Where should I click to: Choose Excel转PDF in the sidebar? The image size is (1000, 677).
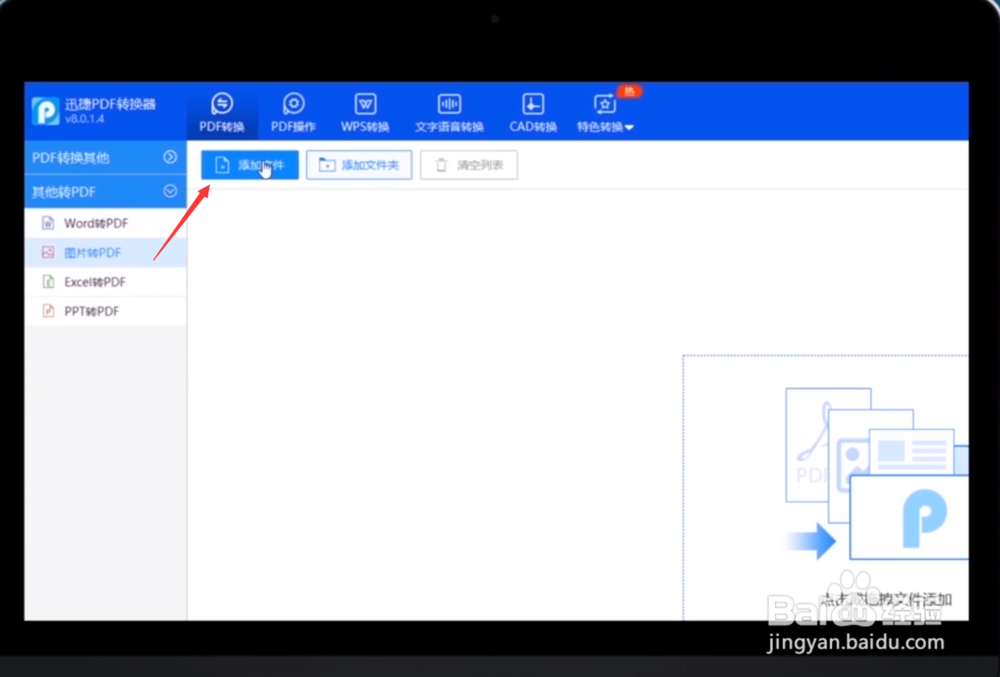[x=105, y=282]
